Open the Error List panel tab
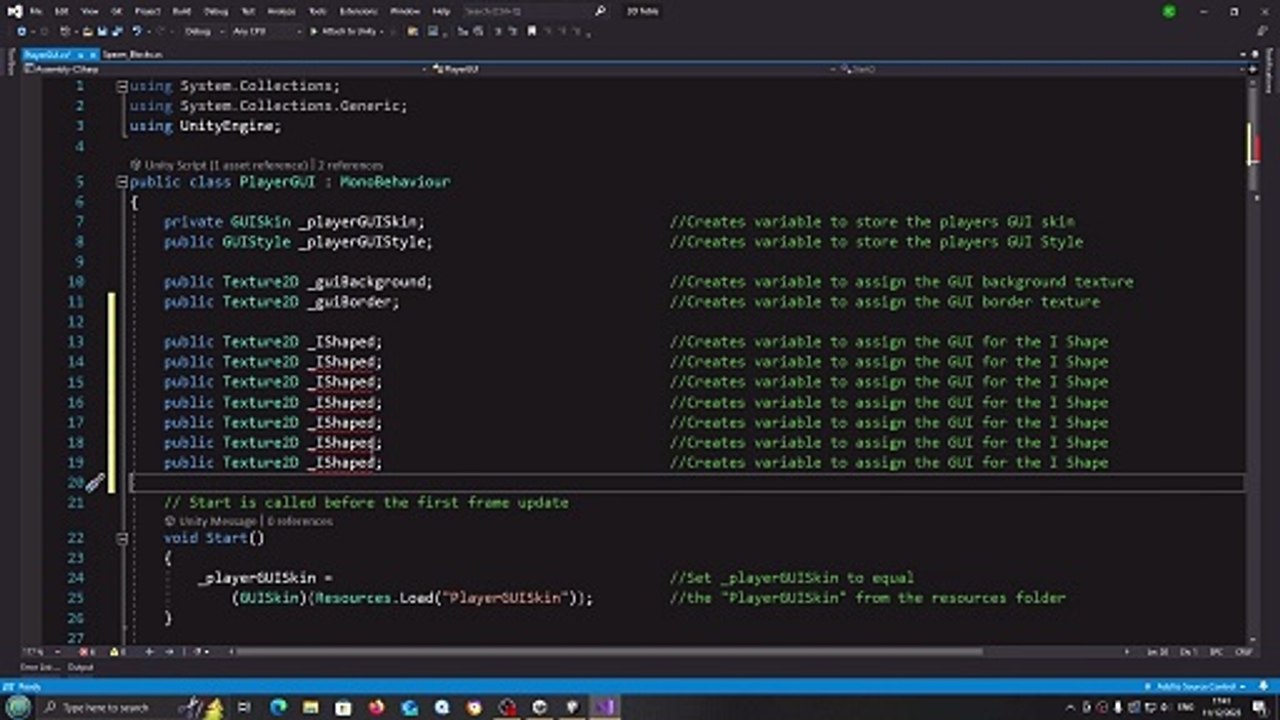Screen dimensions: 1280x720 coord(40,667)
